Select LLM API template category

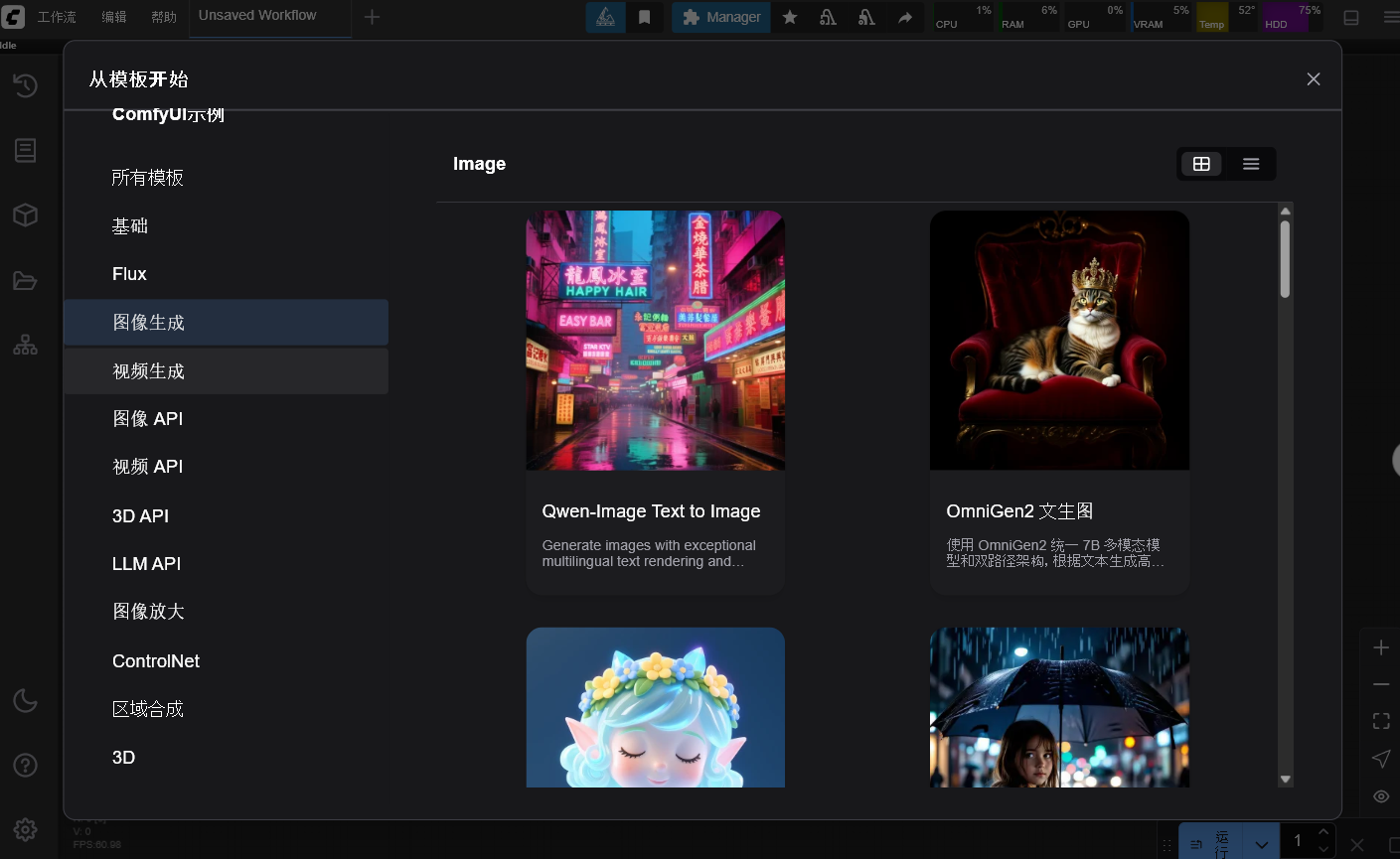[x=227, y=564]
